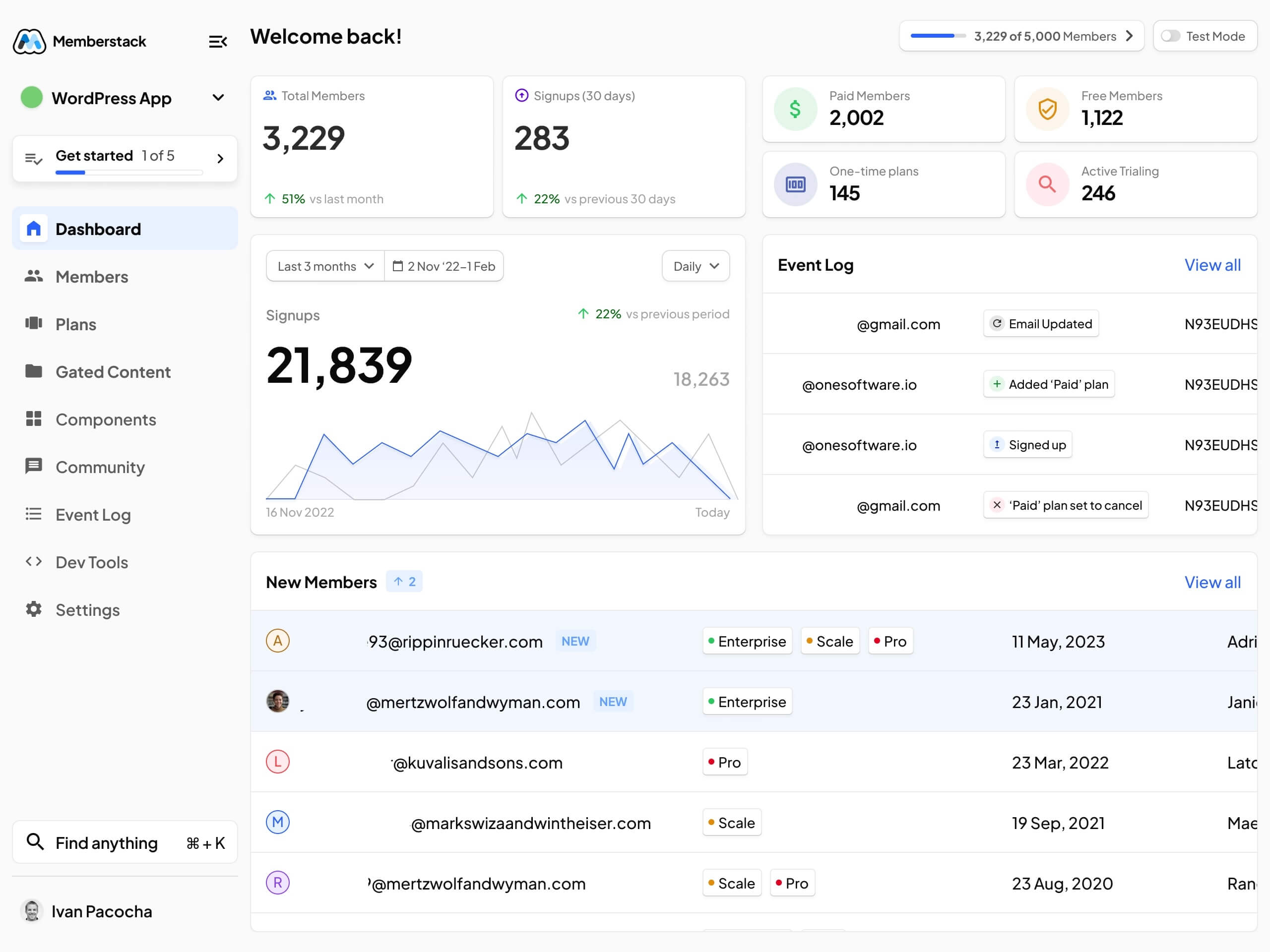Image resolution: width=1270 pixels, height=952 pixels.
Task: Enable the Test Mode toggle
Action: [1170, 36]
